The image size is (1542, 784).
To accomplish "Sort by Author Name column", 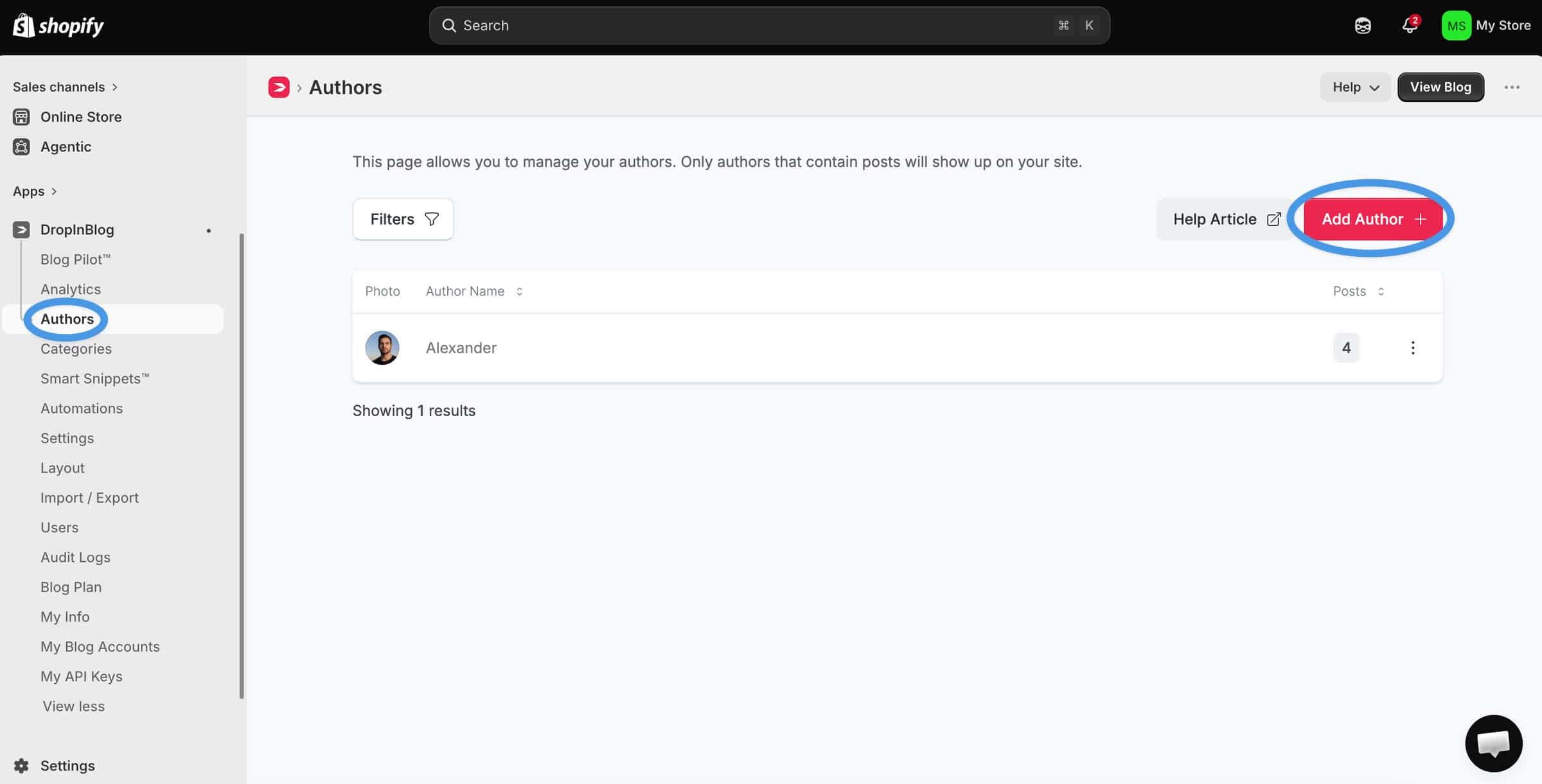I will (474, 292).
